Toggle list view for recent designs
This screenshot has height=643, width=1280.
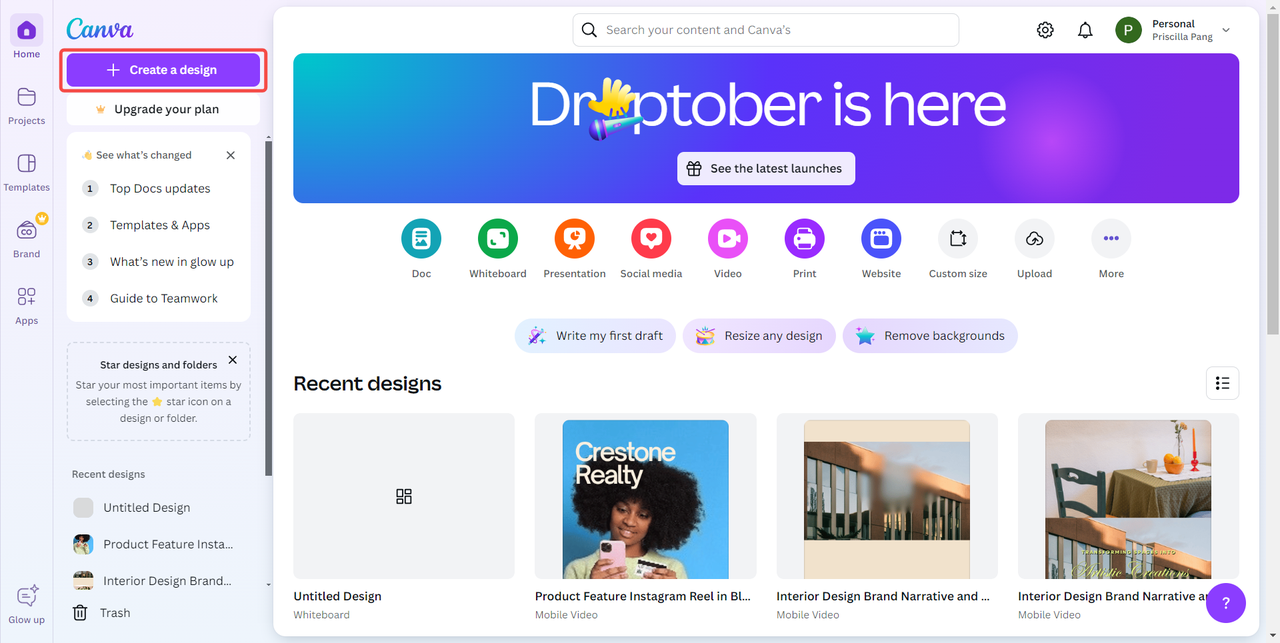1222,383
